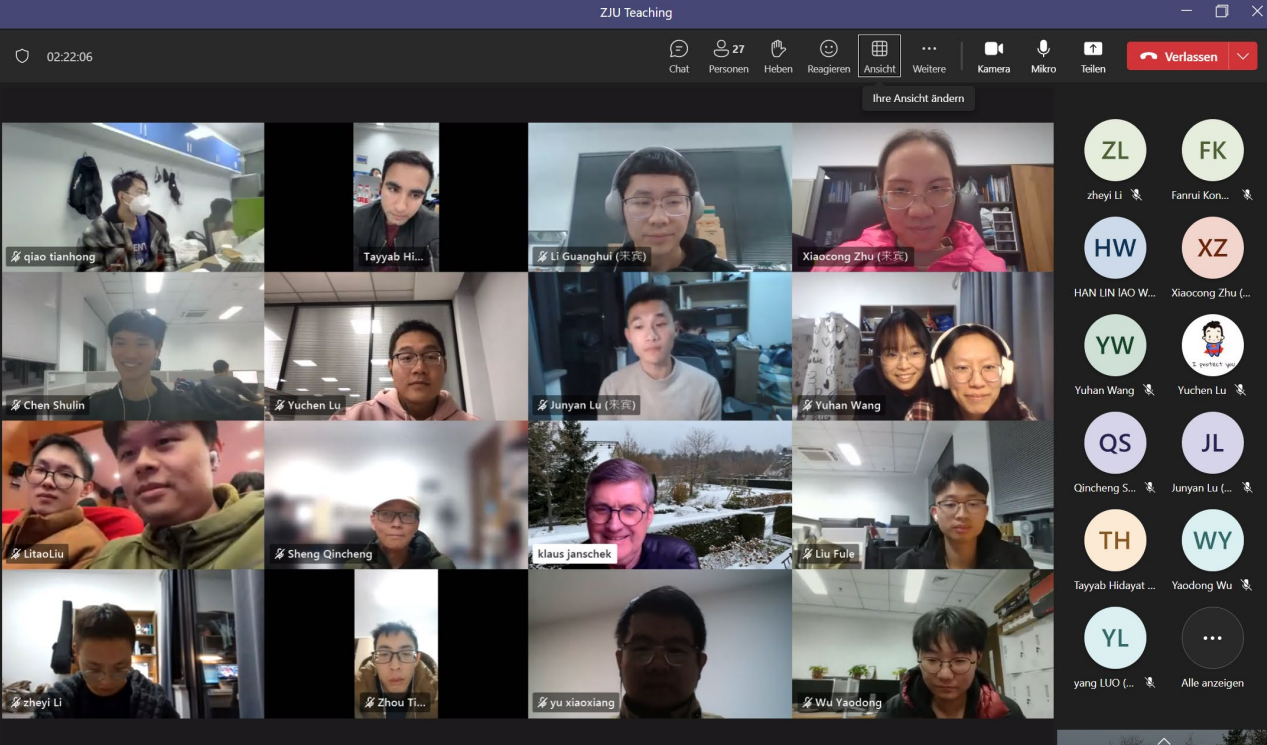Click Yuchen Lu's cartoon avatar
Image resolution: width=1267 pixels, height=745 pixels.
(x=1212, y=346)
